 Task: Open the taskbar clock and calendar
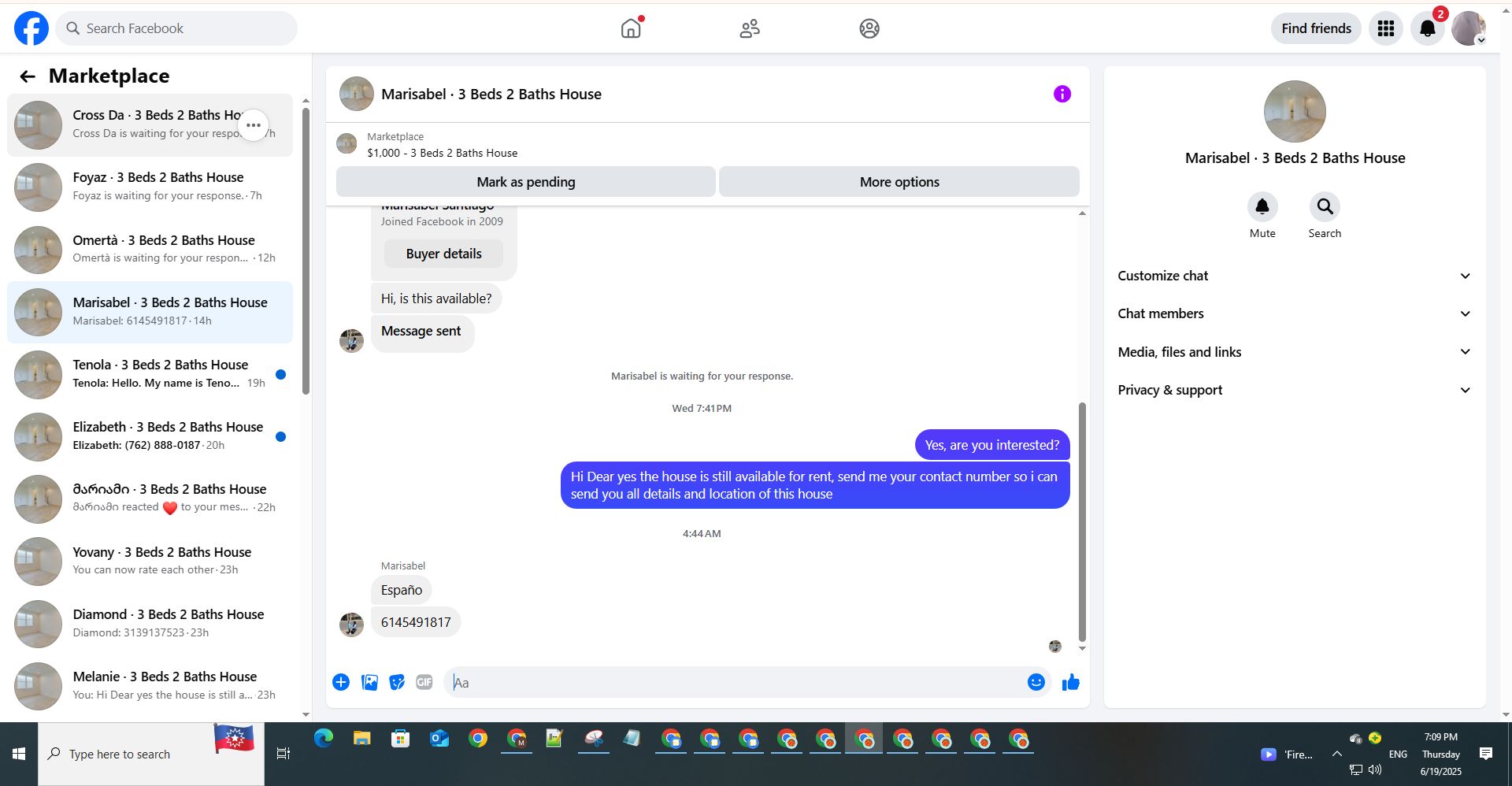coord(1441,754)
